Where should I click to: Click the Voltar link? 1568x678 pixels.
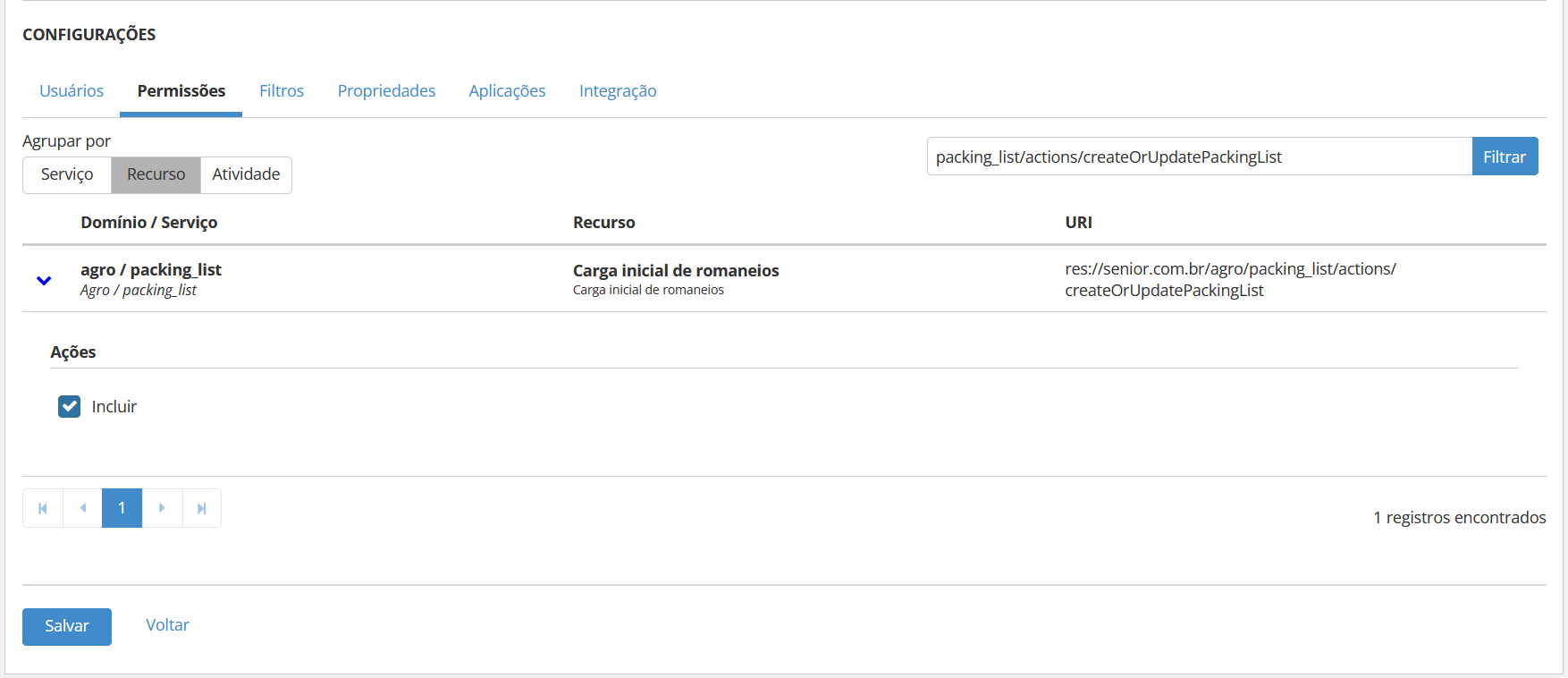167,625
